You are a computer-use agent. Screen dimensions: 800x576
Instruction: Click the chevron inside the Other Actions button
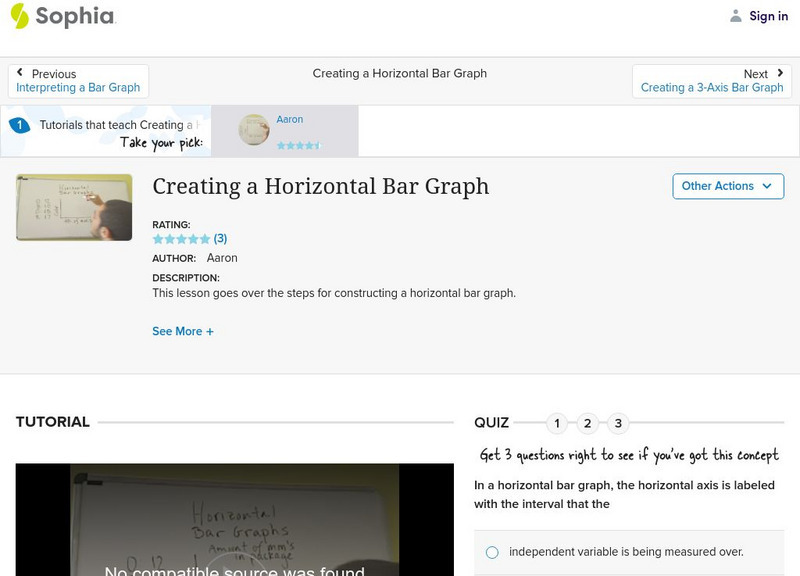click(766, 186)
